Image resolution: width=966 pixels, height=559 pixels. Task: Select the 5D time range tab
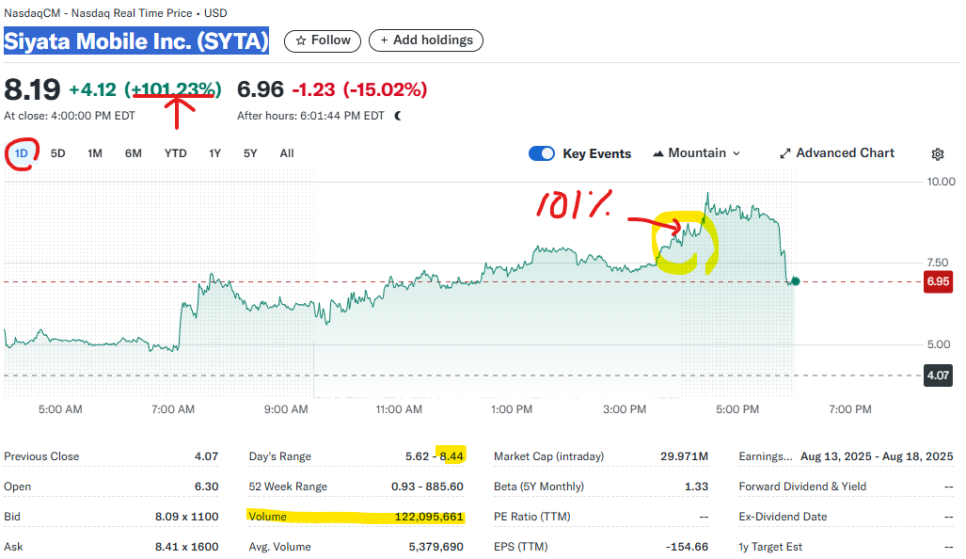click(x=58, y=153)
